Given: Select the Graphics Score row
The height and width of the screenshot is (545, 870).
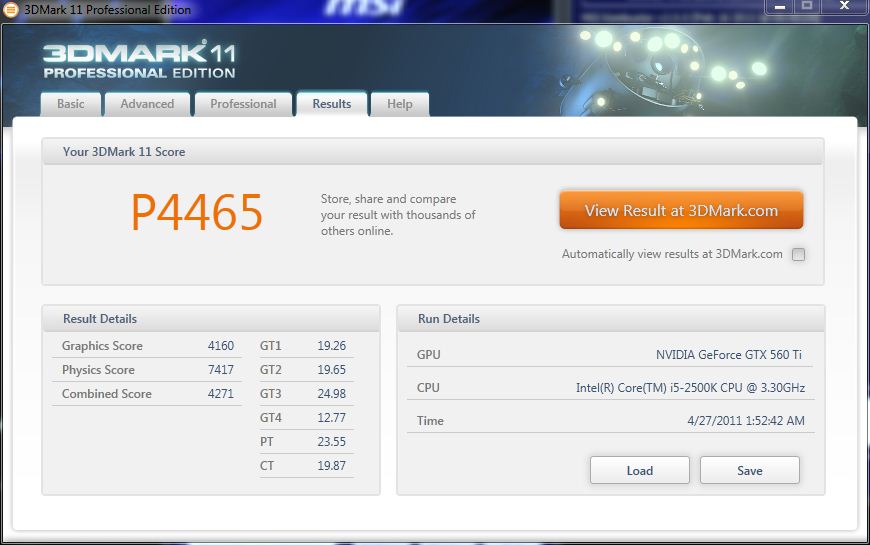Looking at the screenshot, I should tap(147, 346).
